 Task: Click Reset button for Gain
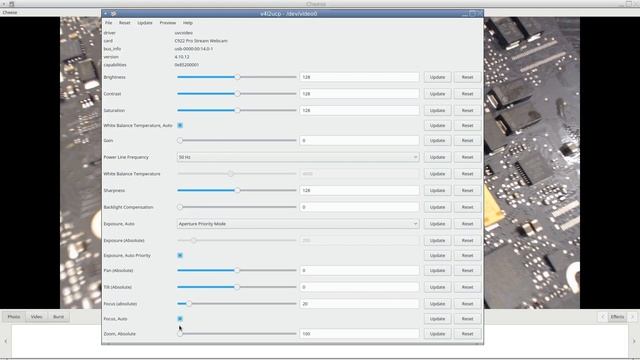coord(467,140)
